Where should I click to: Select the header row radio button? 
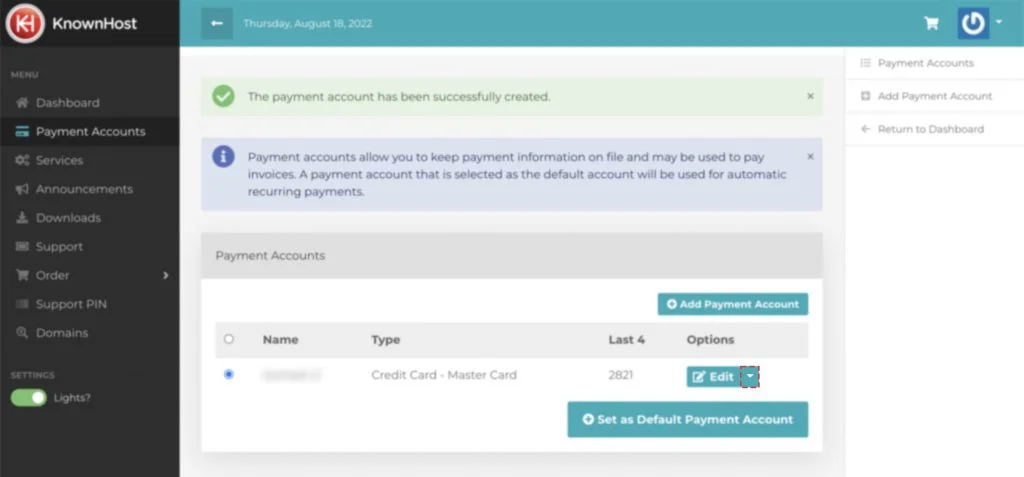click(229, 339)
